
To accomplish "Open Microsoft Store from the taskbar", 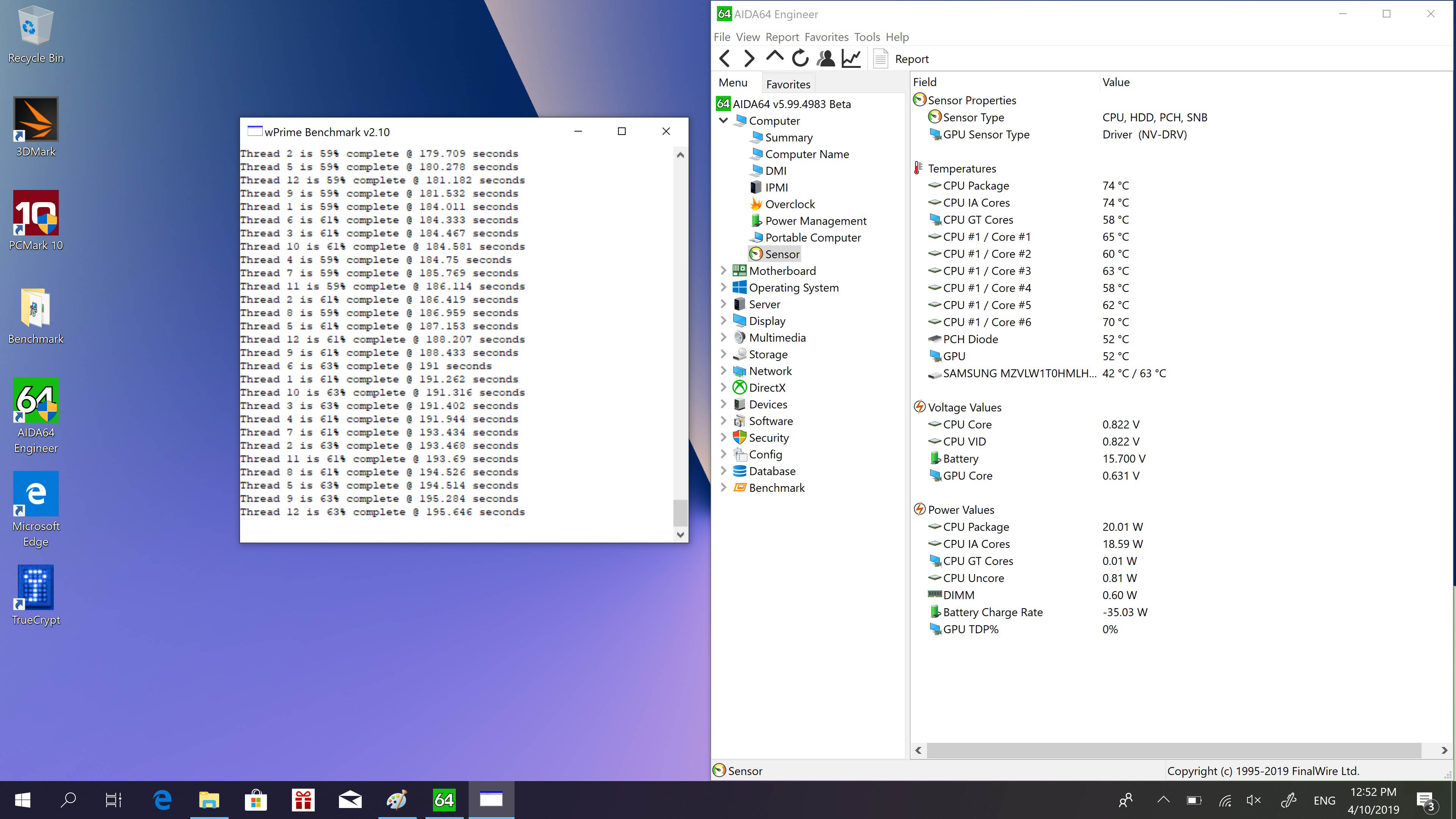I will pyautogui.click(x=256, y=800).
